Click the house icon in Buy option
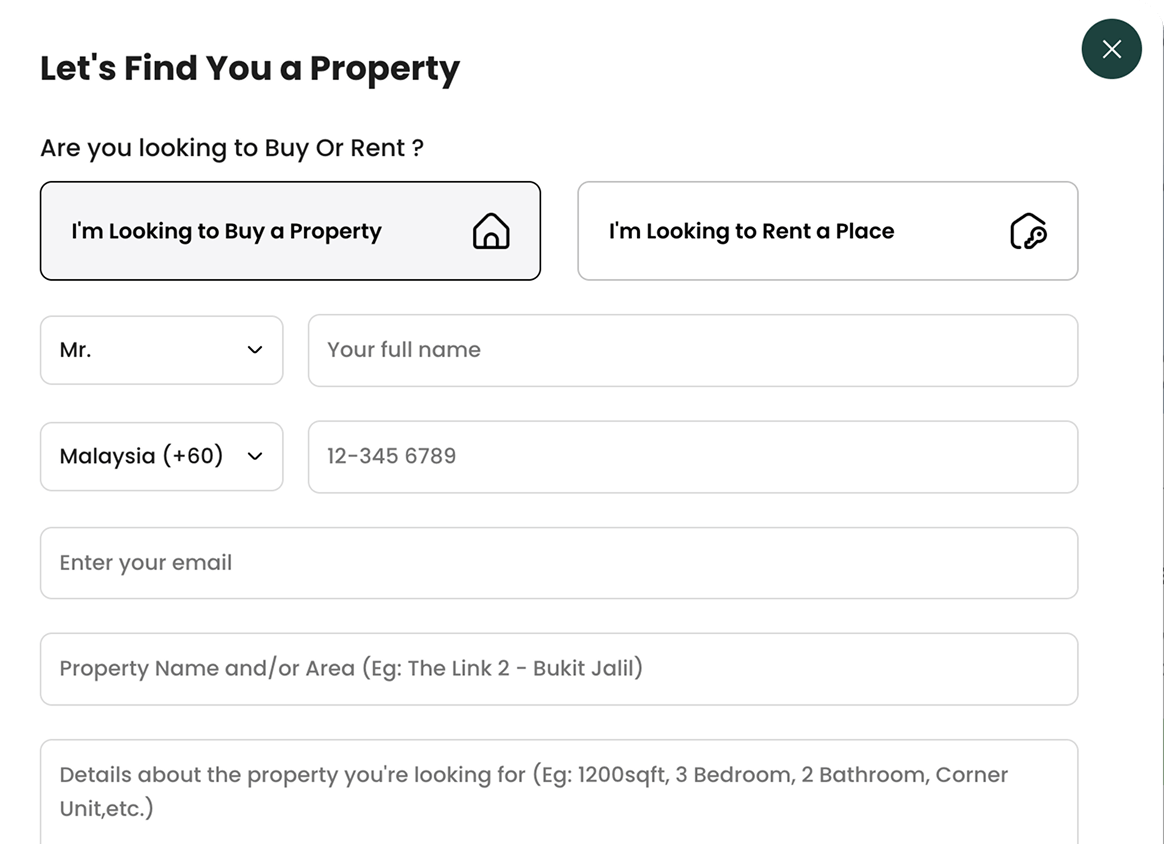The height and width of the screenshot is (844, 1164). pyautogui.click(x=491, y=231)
